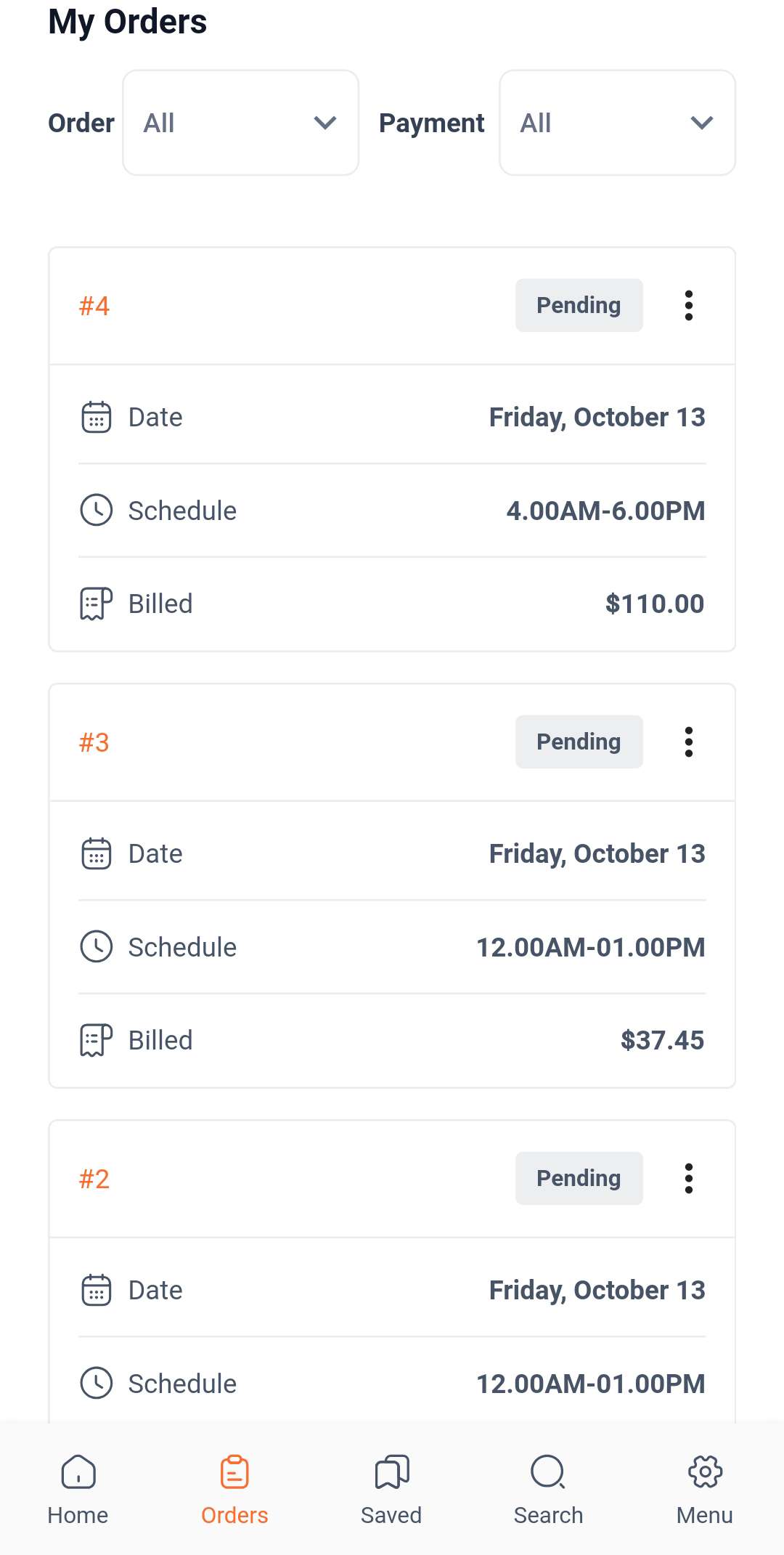
Task: Click the Pending status badge on order #4
Action: coord(579,306)
